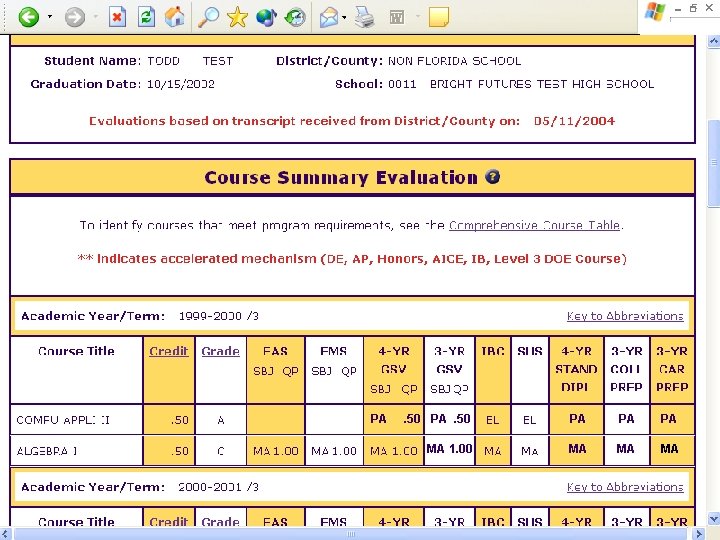The width and height of the screenshot is (720, 540).
Task: Go to the Home page icon
Action: tap(174, 17)
